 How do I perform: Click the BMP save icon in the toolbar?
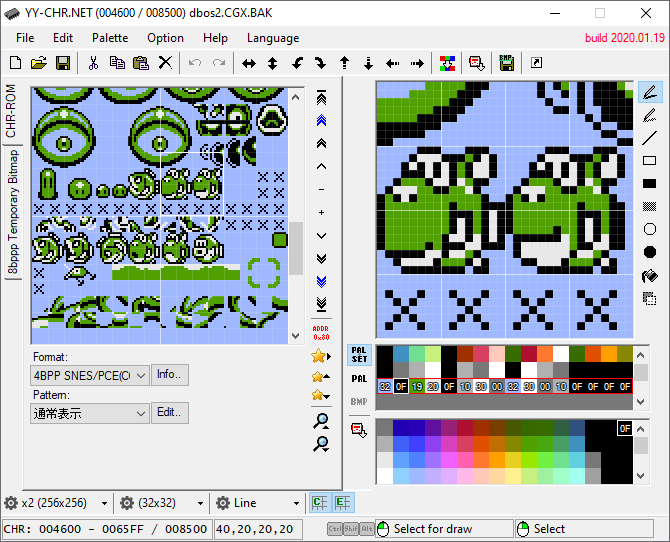click(506, 63)
